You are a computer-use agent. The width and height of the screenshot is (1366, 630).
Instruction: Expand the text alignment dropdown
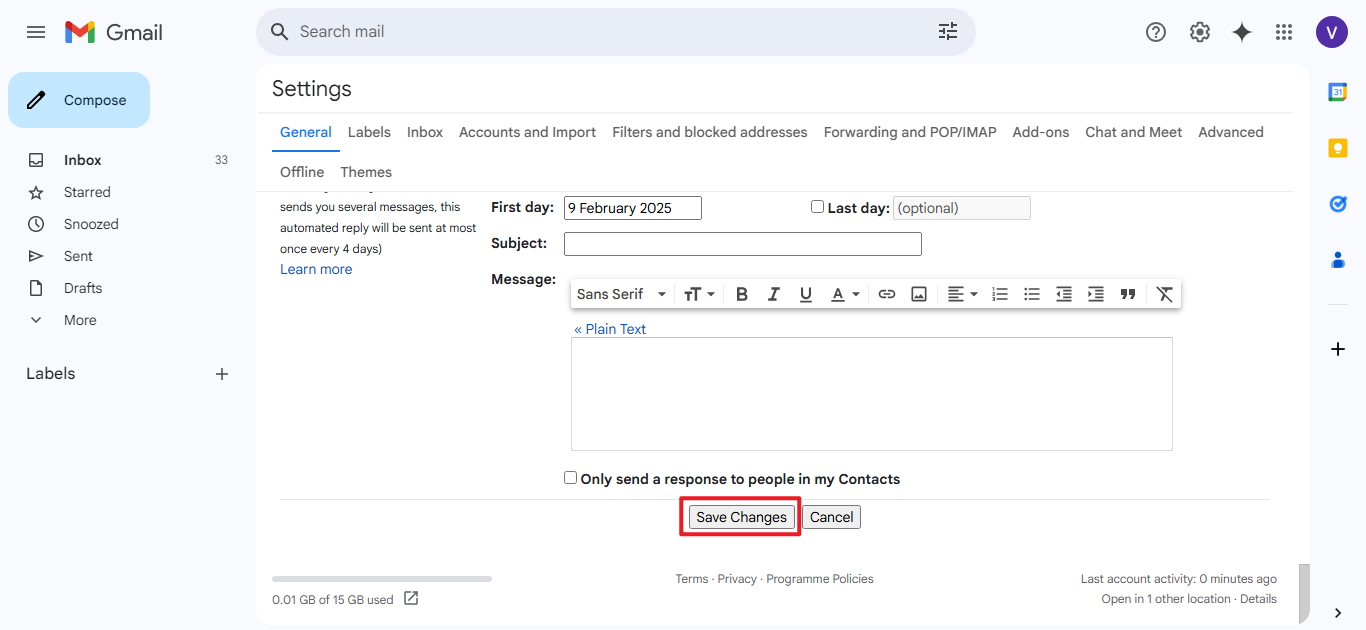962,294
